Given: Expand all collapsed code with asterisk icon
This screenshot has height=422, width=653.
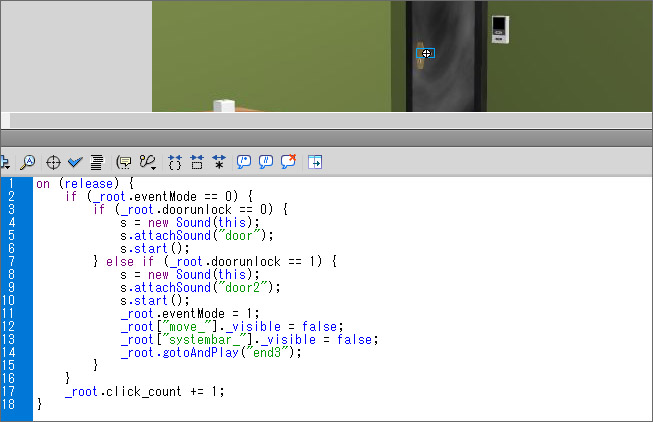Looking at the screenshot, I should pos(219,162).
